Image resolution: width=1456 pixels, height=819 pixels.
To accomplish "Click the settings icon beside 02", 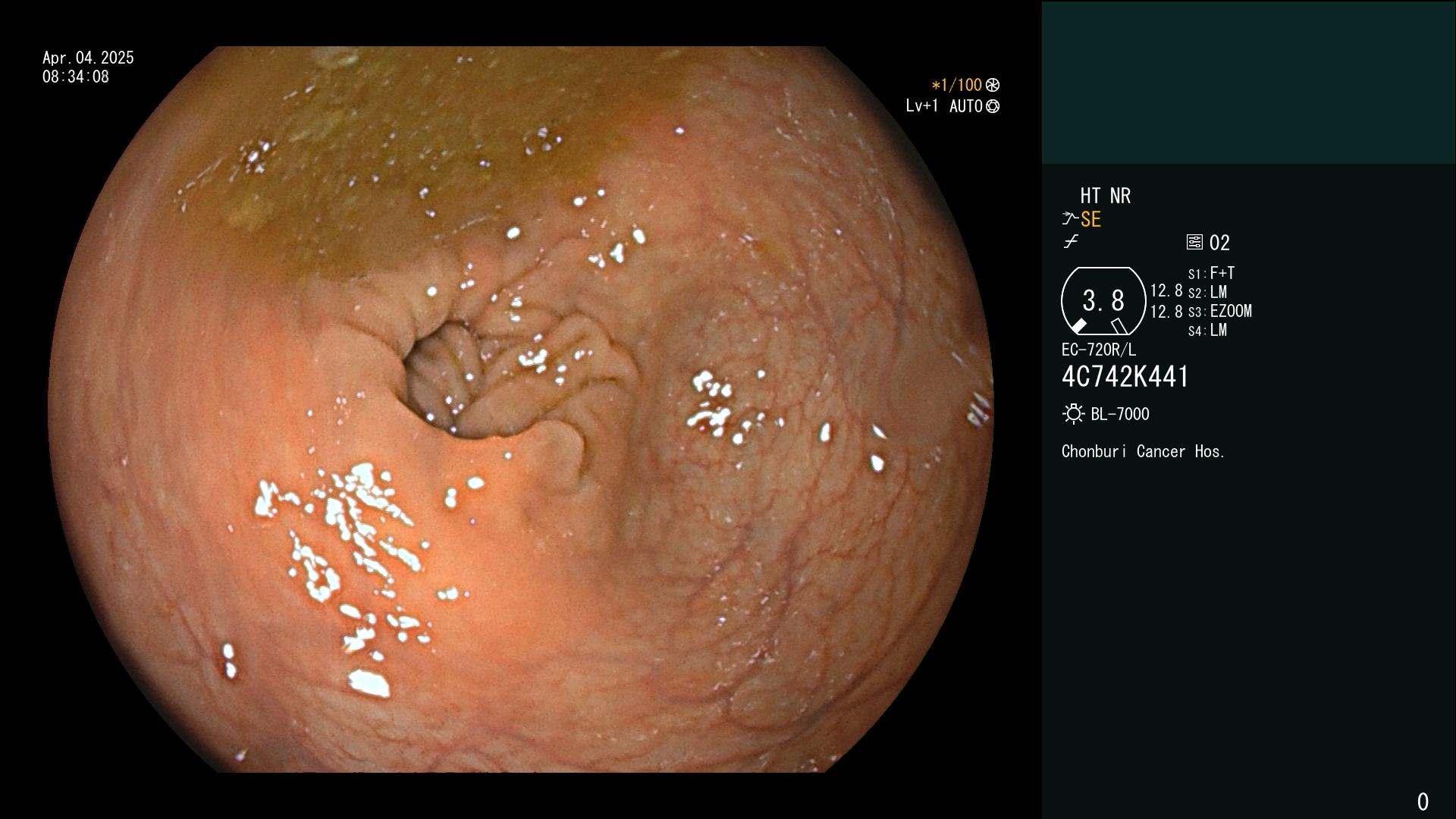I will [1194, 242].
